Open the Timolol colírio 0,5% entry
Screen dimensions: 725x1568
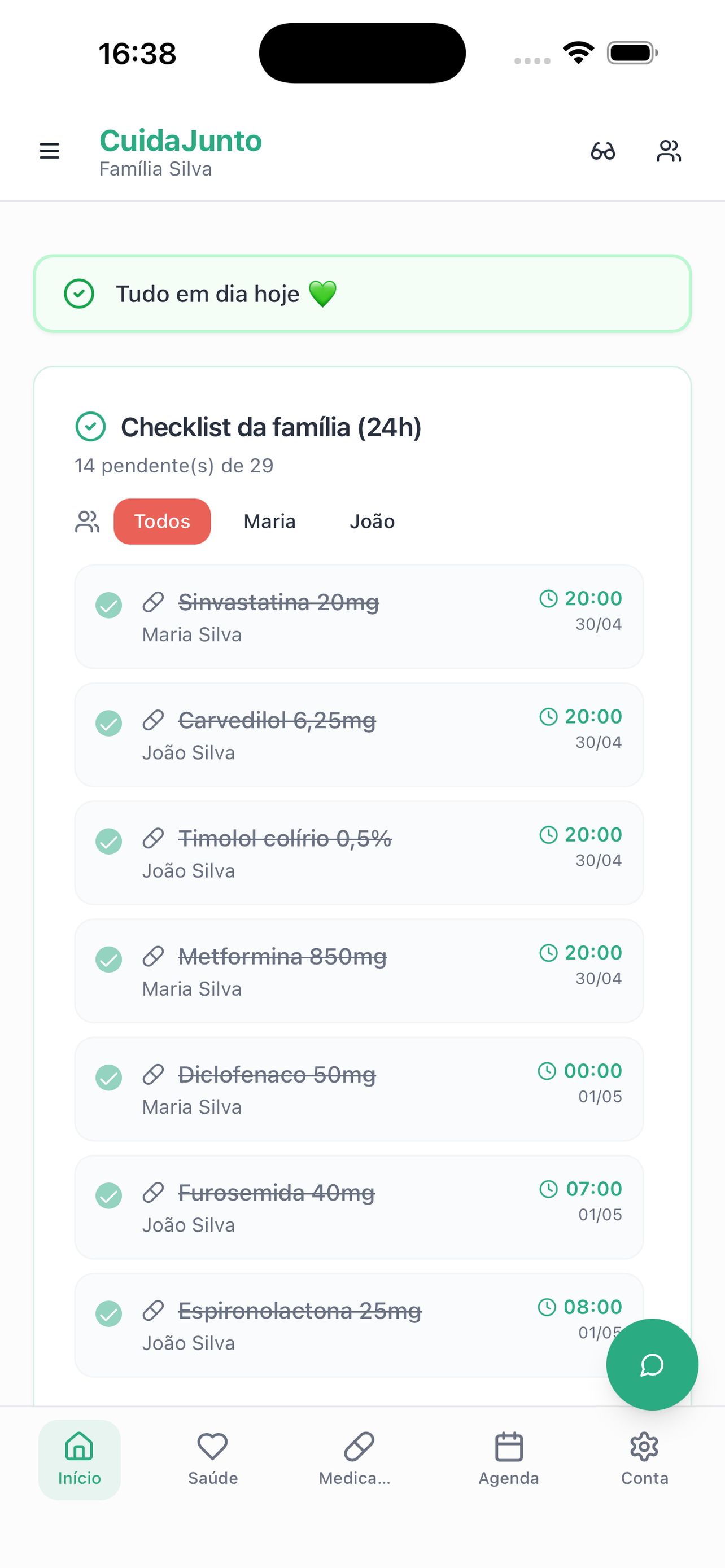pos(359,853)
